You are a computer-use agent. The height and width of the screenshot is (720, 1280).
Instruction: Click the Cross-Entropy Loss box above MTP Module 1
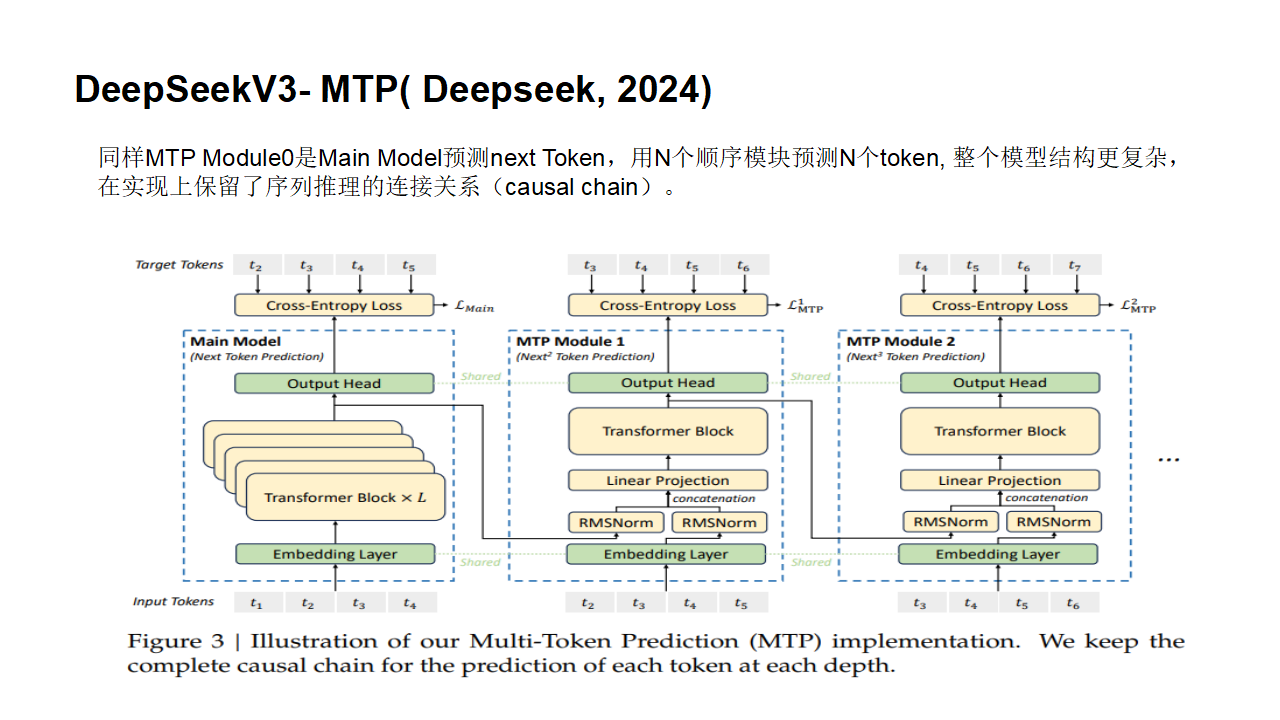tap(668, 306)
